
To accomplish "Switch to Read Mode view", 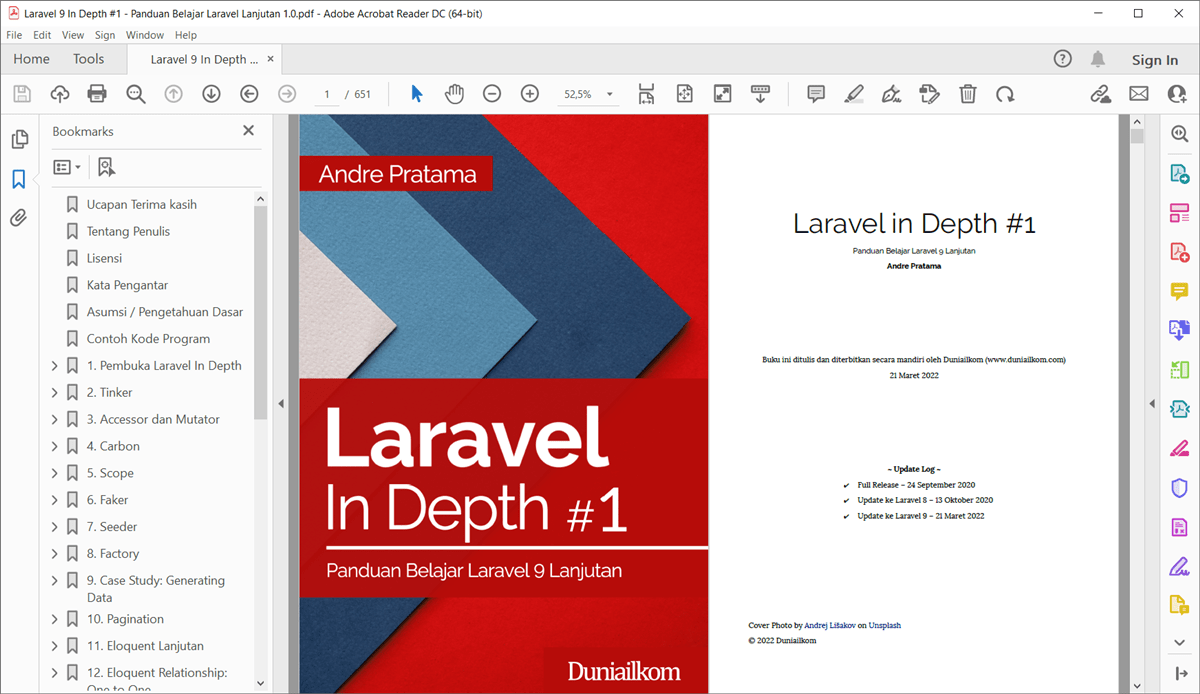I will (760, 94).
